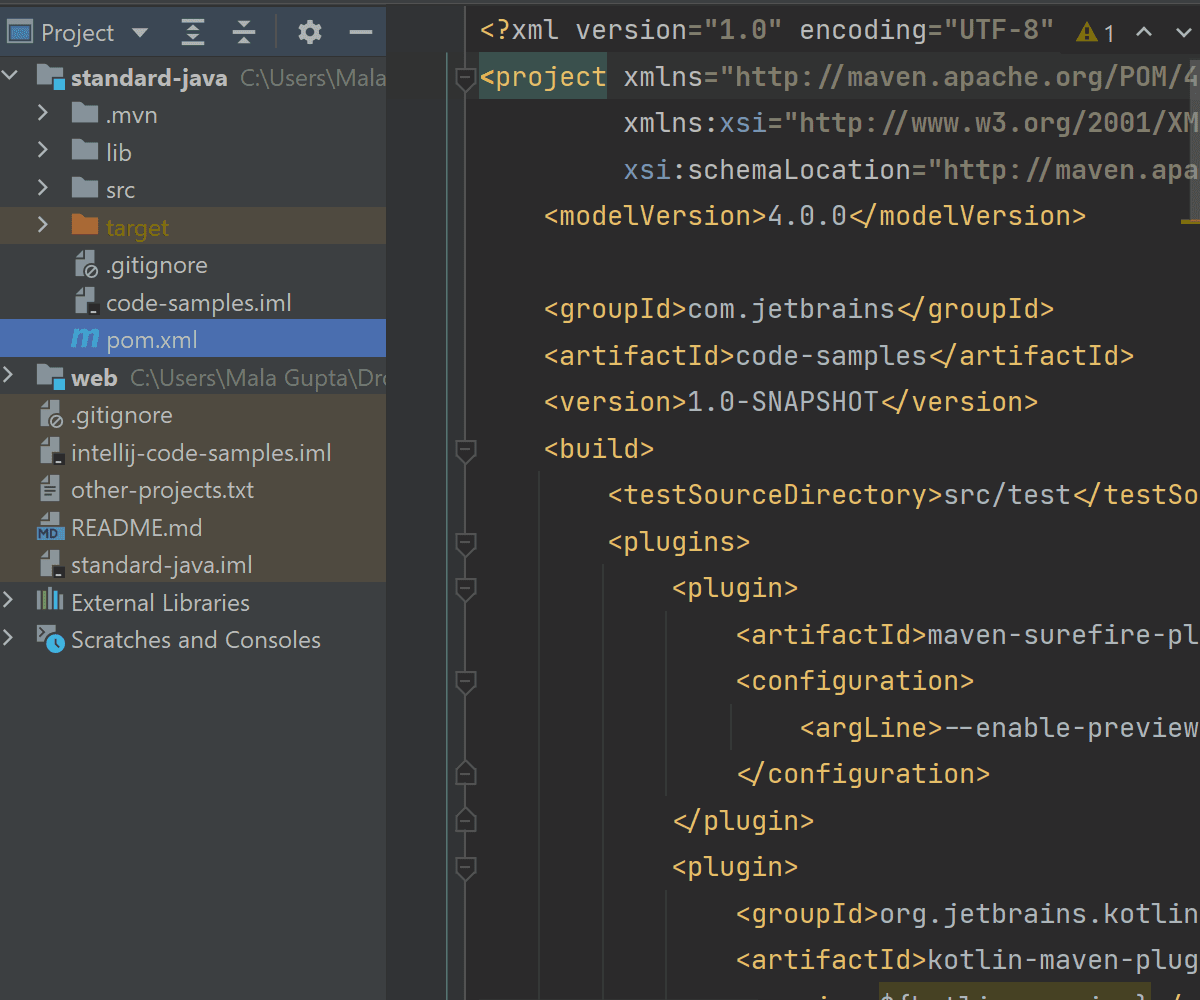Expand the src folder
Image resolution: width=1200 pixels, height=1000 pixels.
[43, 188]
